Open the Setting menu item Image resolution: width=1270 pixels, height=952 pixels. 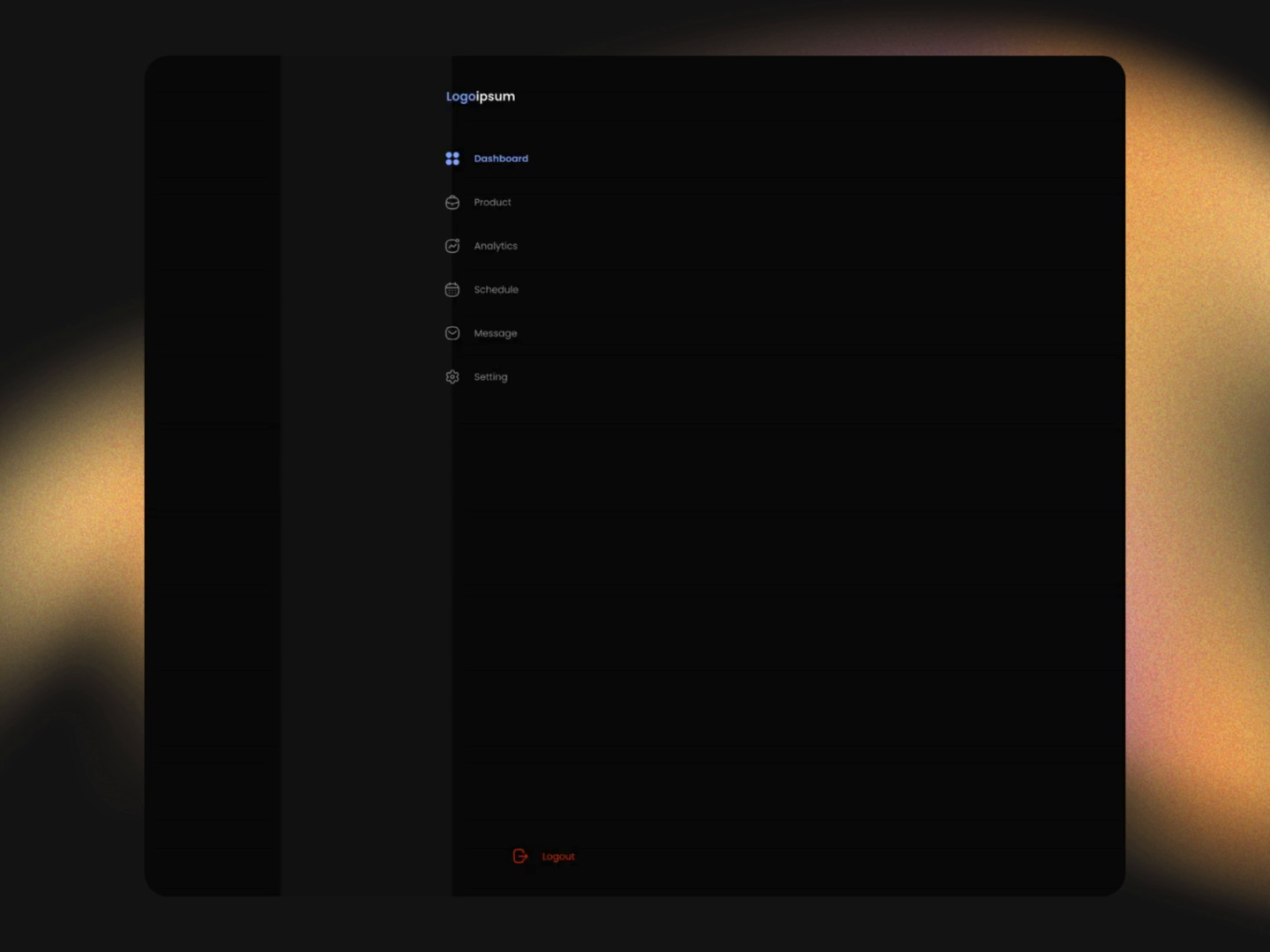point(490,376)
